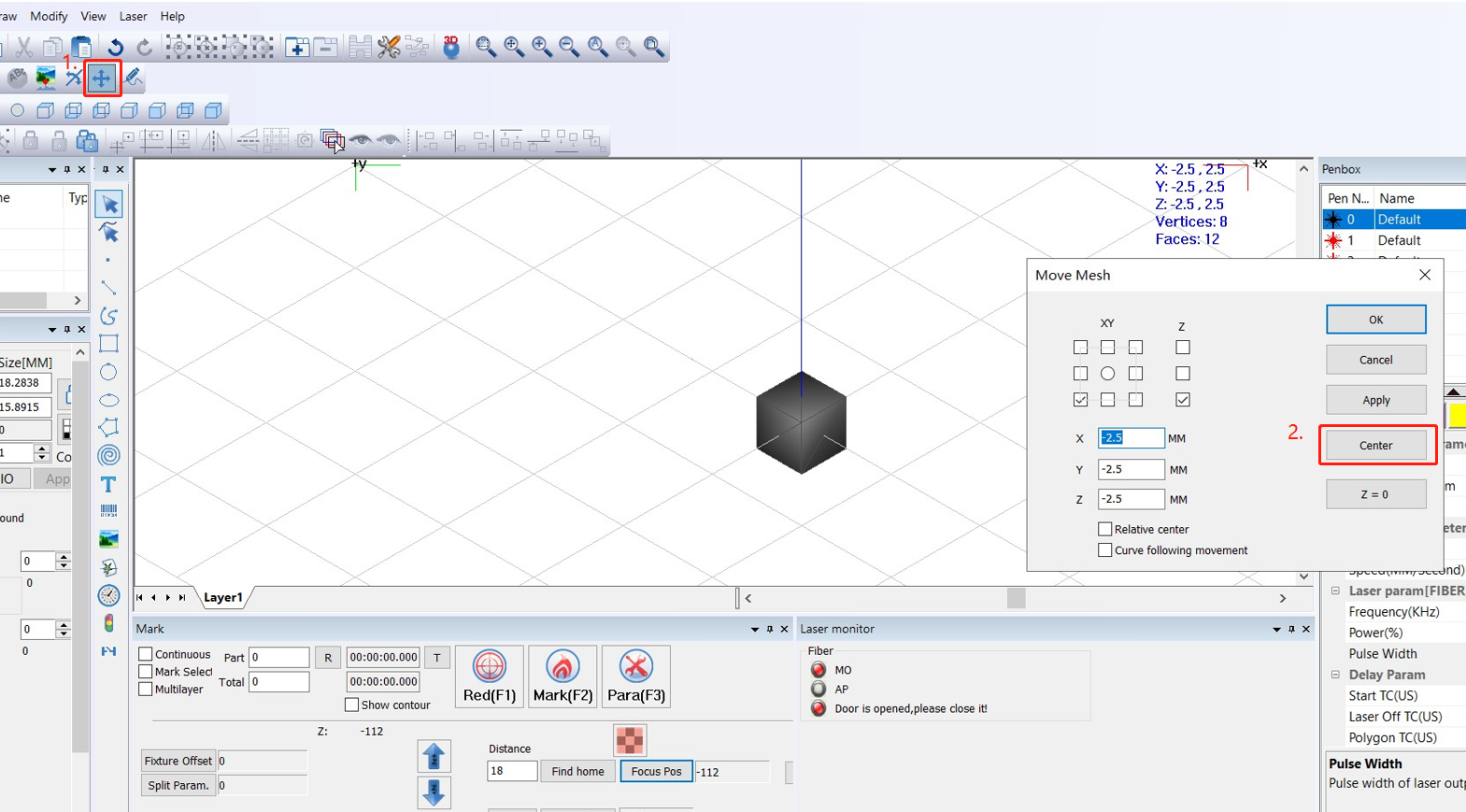Image resolution: width=1466 pixels, height=812 pixels.
Task: Check the XY bottom-left anchor checkbox
Action: pos(1081,400)
